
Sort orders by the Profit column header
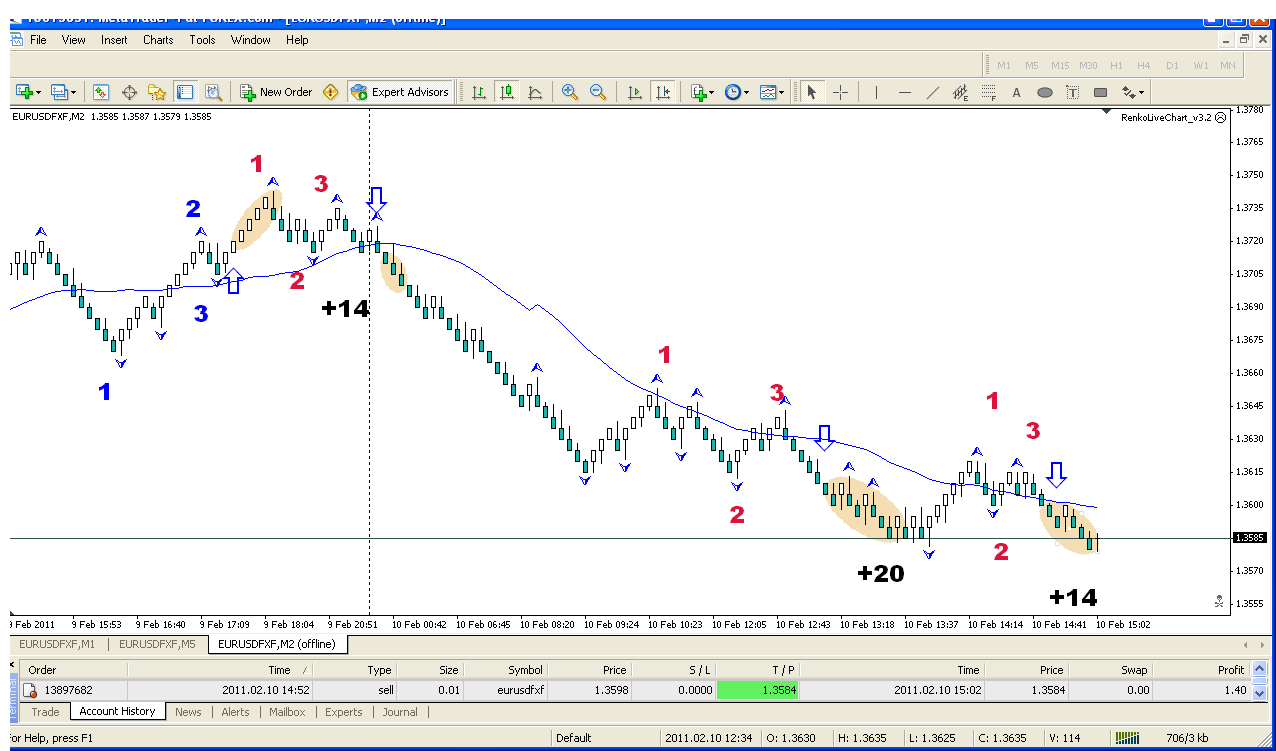1230,670
